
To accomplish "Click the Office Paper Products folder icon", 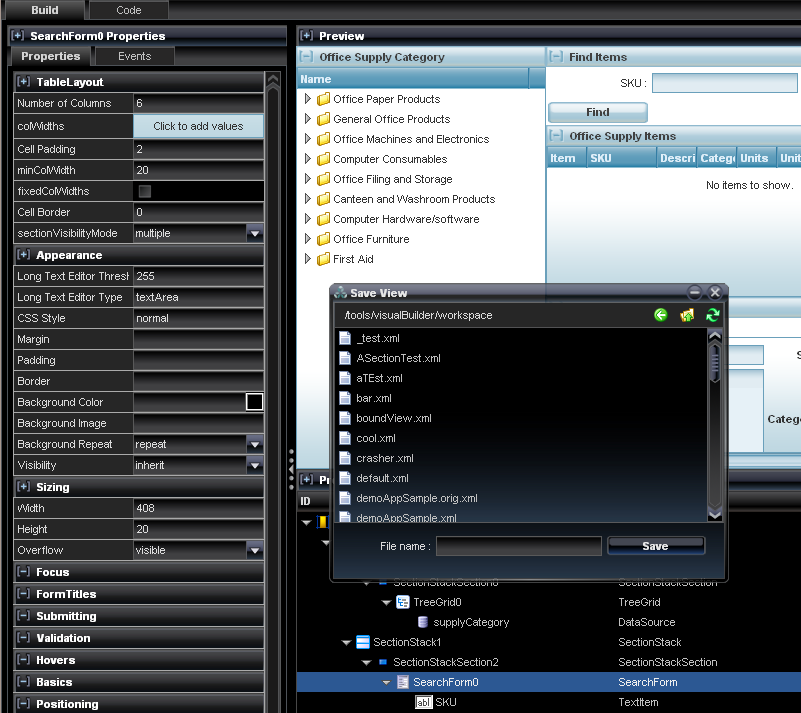I will click(x=323, y=99).
